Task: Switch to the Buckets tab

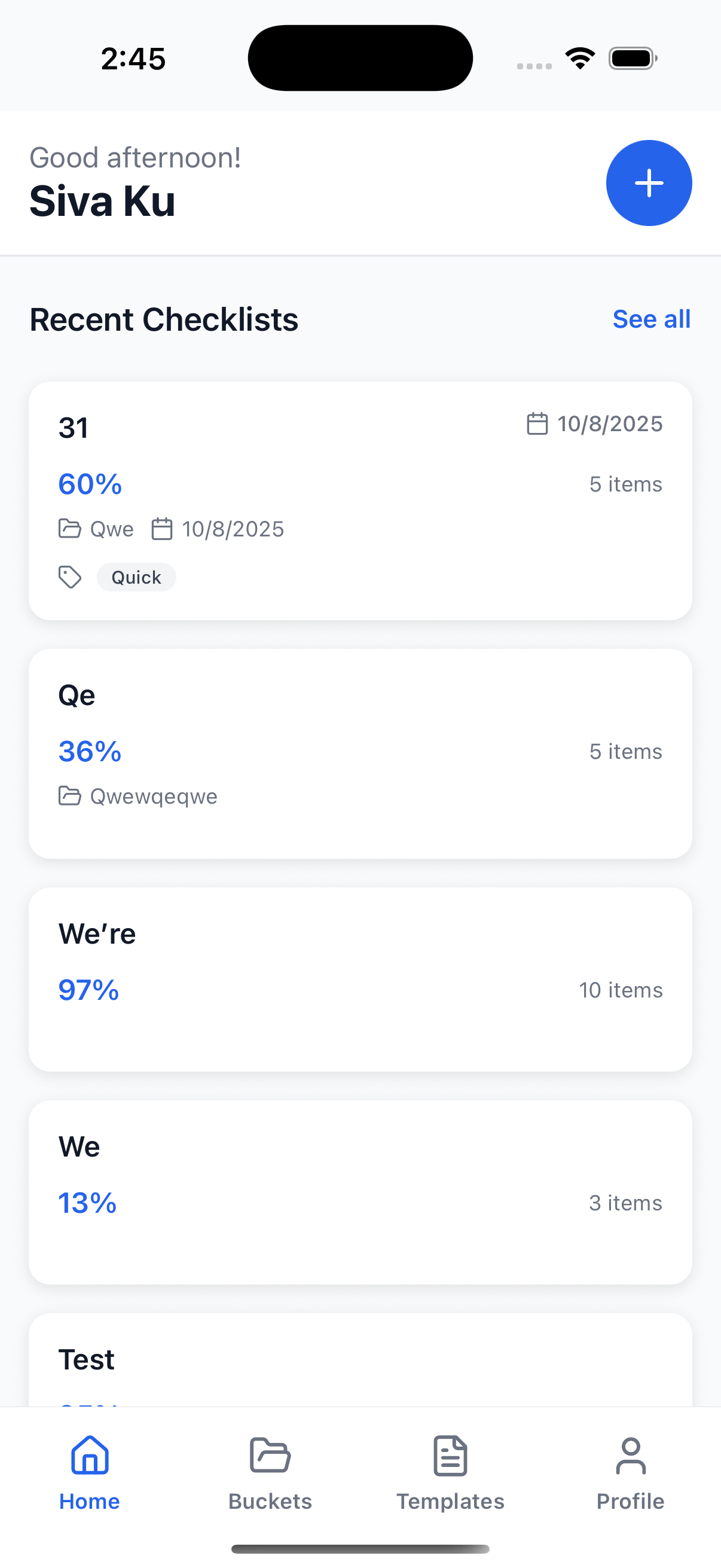Action: 270,1474
